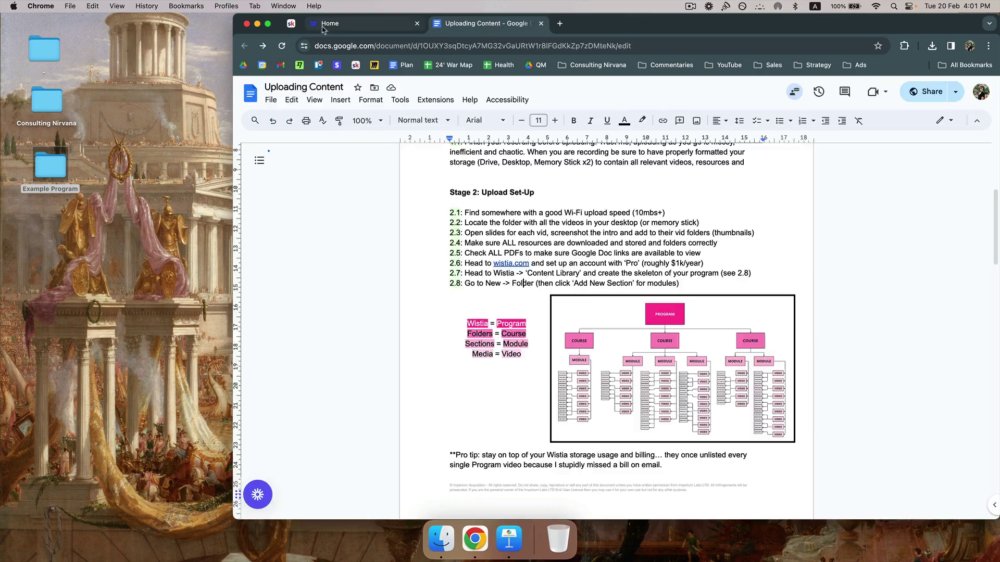Add a comment from toolbar
The image size is (1000, 562).
click(679, 121)
